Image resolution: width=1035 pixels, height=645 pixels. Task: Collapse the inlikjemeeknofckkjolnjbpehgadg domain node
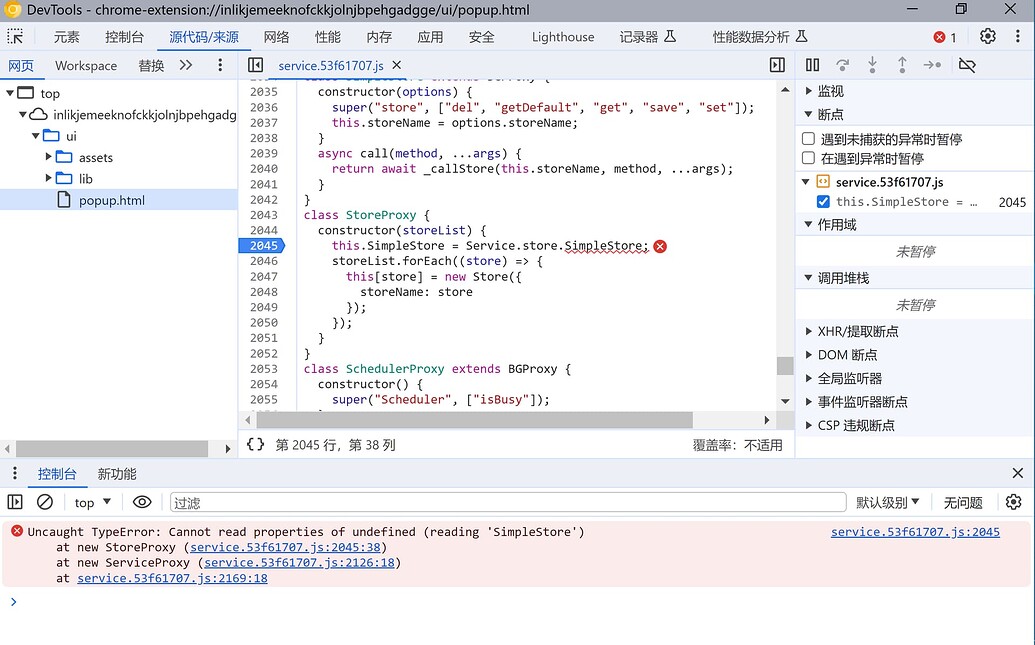[x=22, y=115]
